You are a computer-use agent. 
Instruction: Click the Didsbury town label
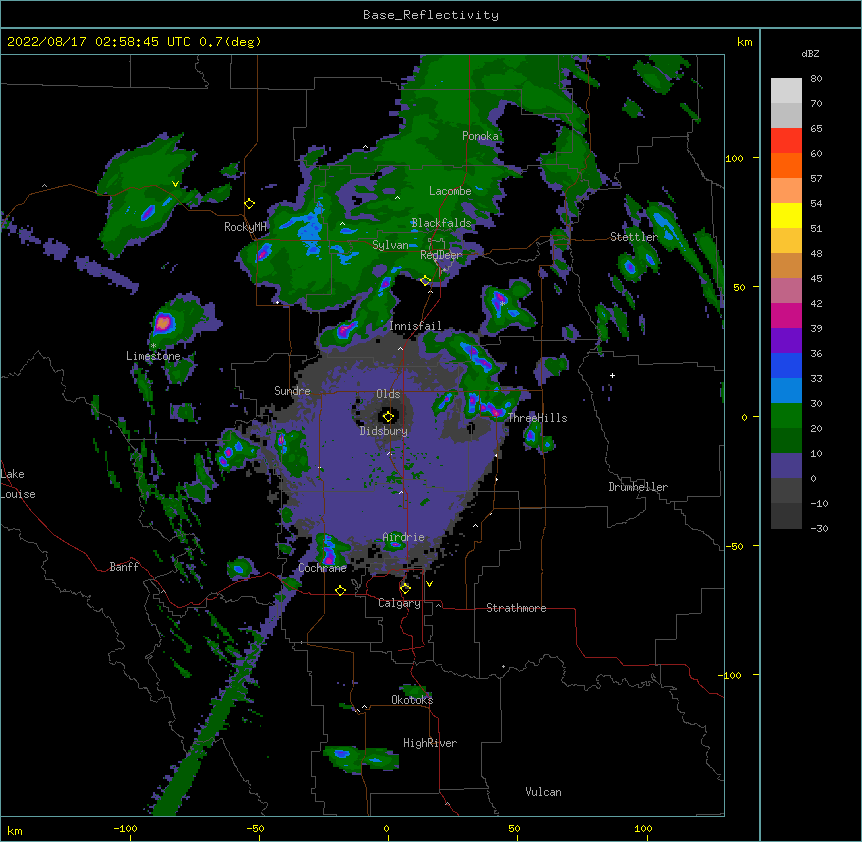coord(384,431)
